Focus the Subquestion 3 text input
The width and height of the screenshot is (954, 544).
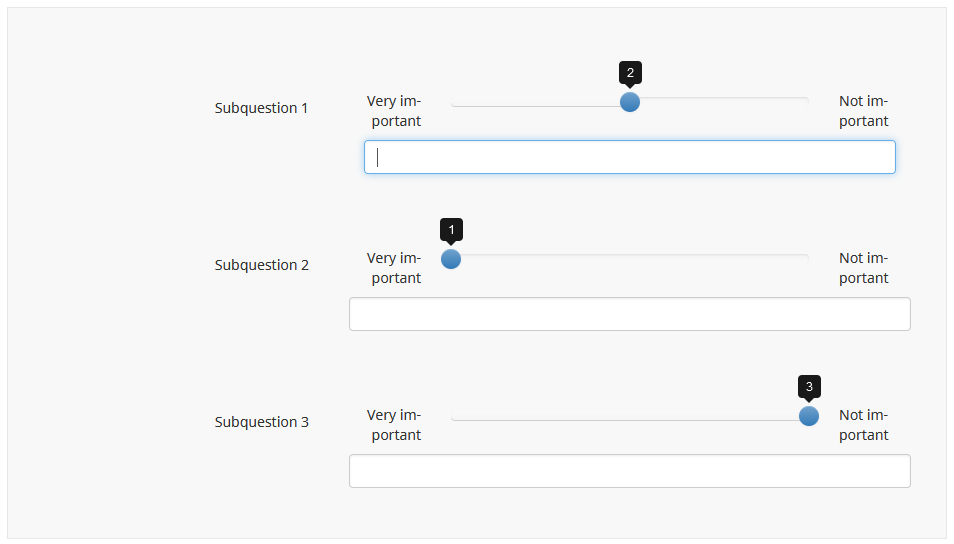pyautogui.click(x=630, y=471)
